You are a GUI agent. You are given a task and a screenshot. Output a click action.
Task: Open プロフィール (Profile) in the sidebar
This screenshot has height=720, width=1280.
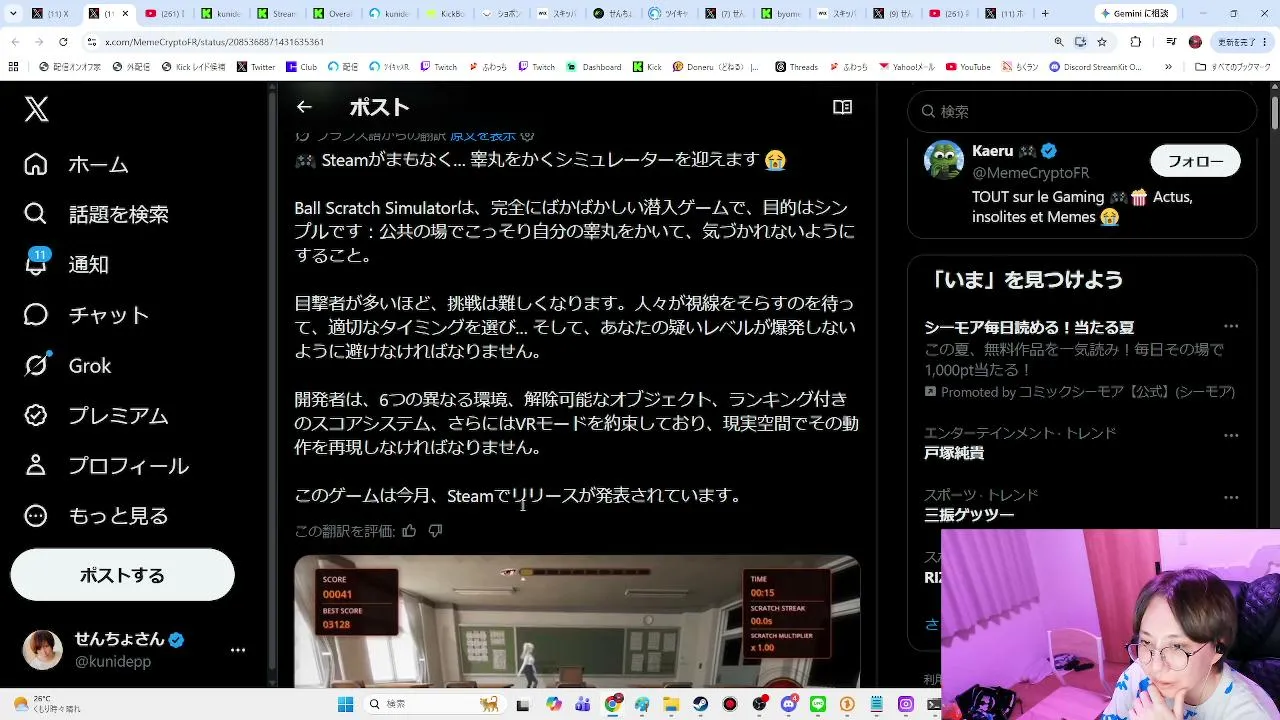106,465
